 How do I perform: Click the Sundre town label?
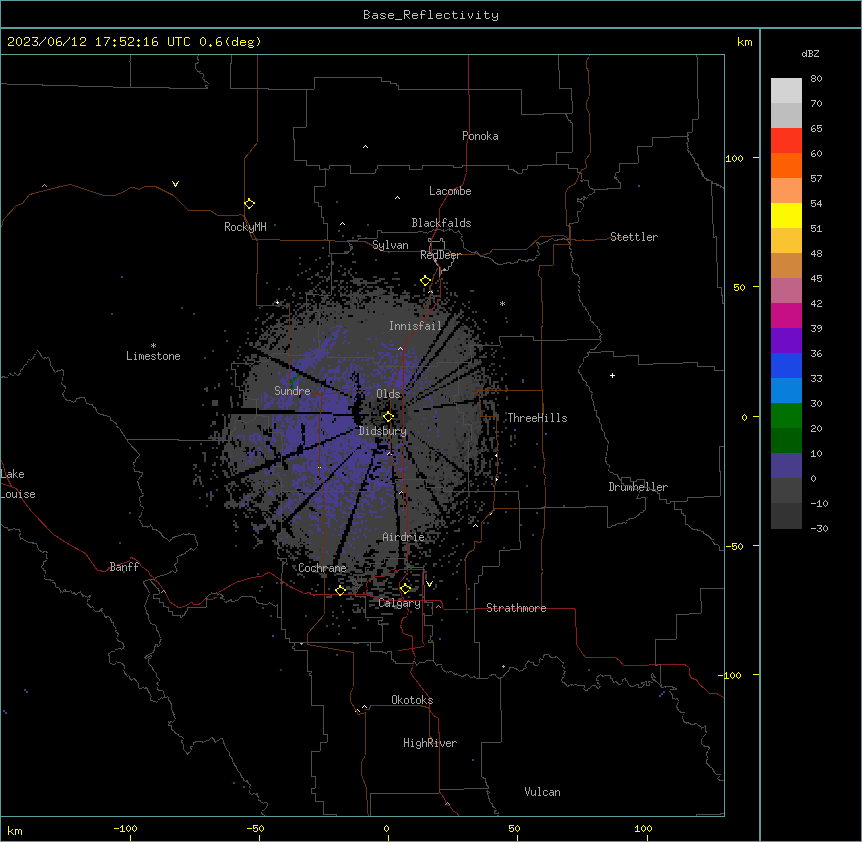tap(292, 391)
